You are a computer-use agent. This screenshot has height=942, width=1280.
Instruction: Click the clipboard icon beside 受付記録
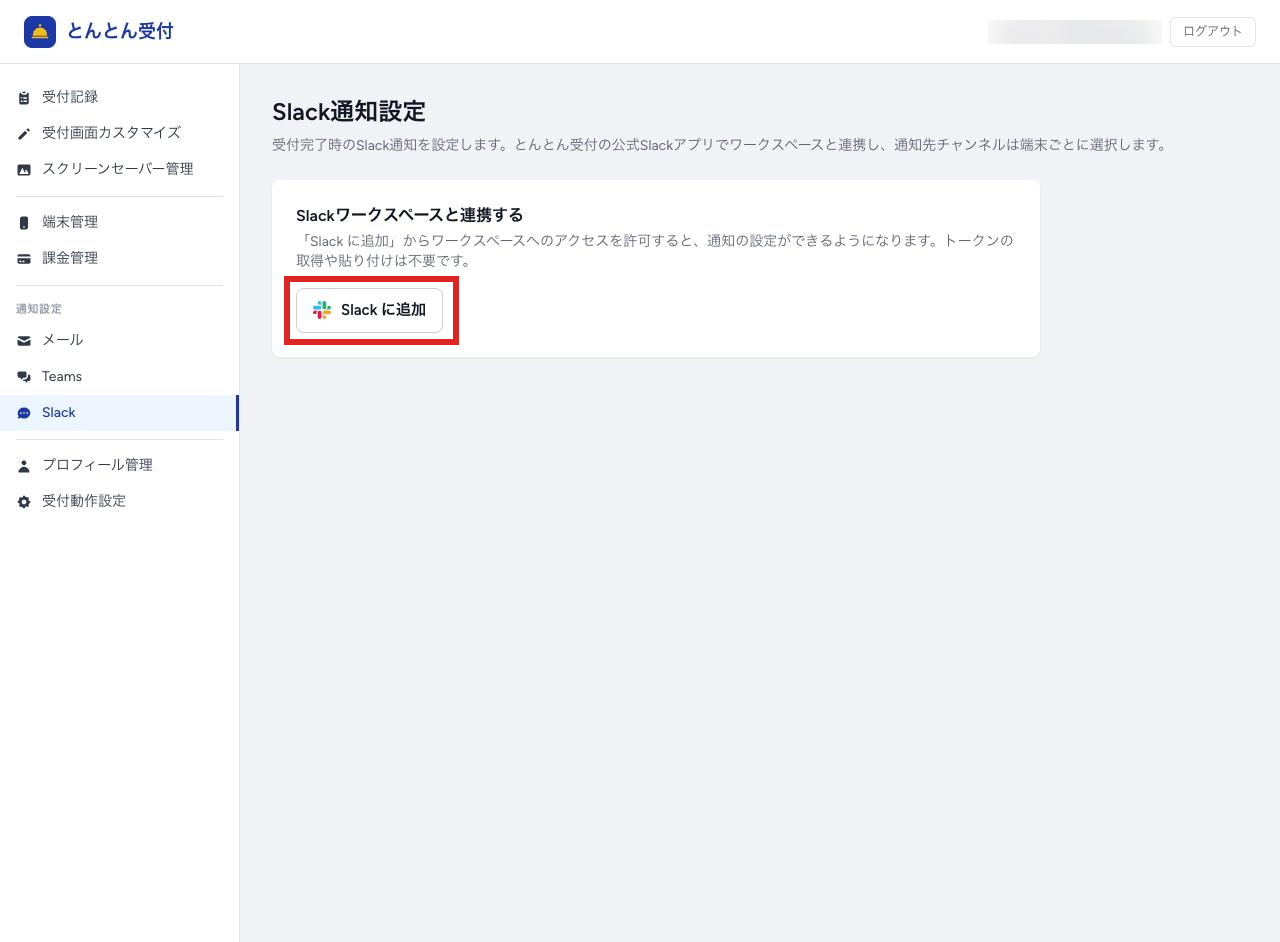24,98
